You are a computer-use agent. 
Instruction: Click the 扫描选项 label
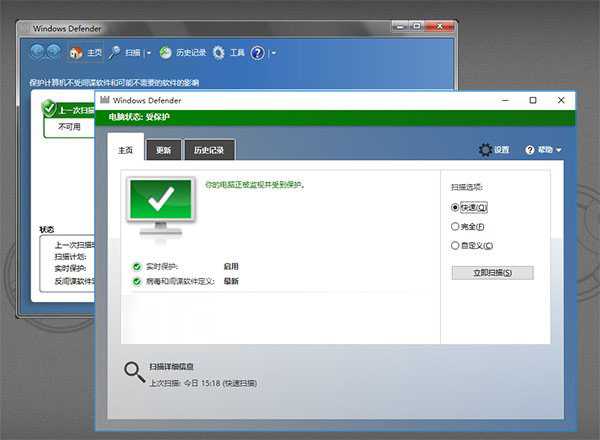(x=466, y=187)
